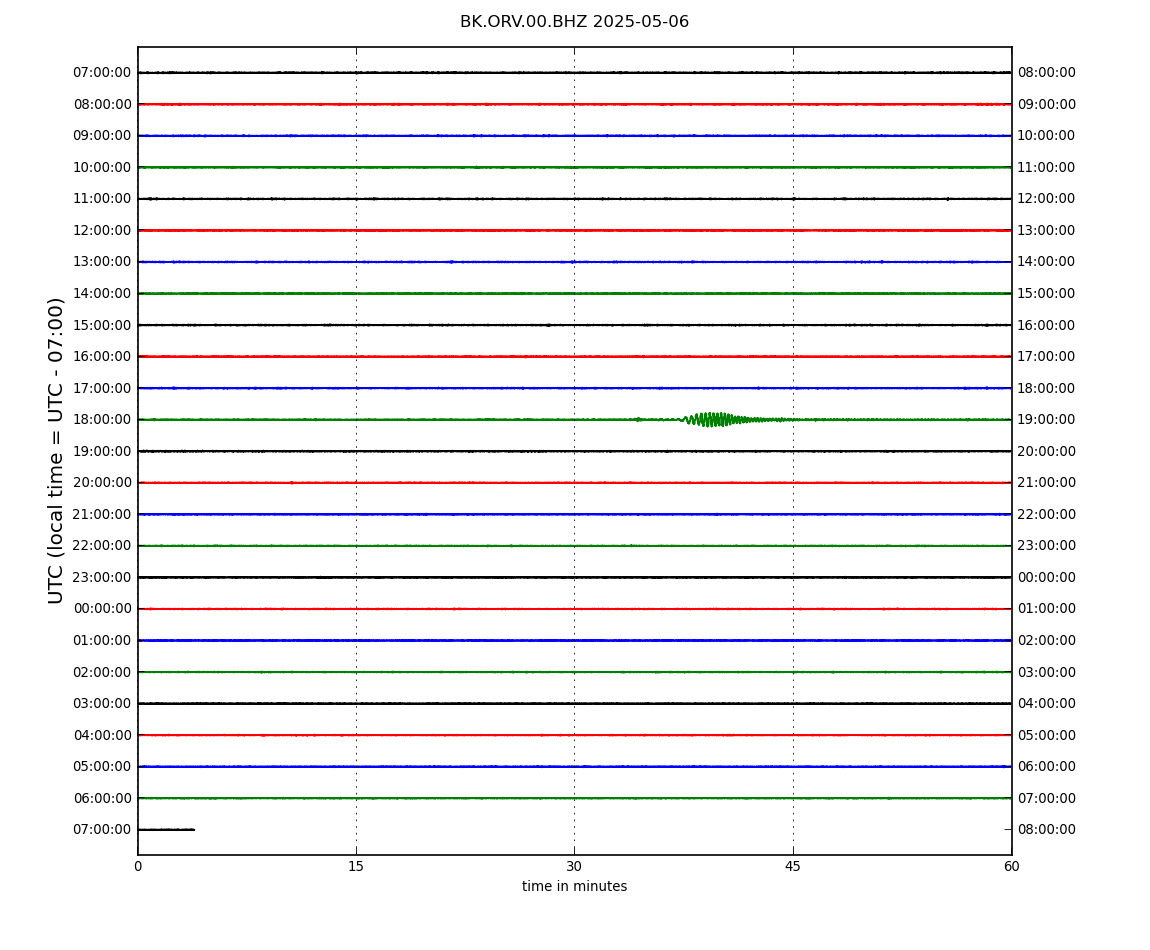The height and width of the screenshot is (950, 1150).
Task: Click the x-axis tick label 45
Action: point(793,866)
